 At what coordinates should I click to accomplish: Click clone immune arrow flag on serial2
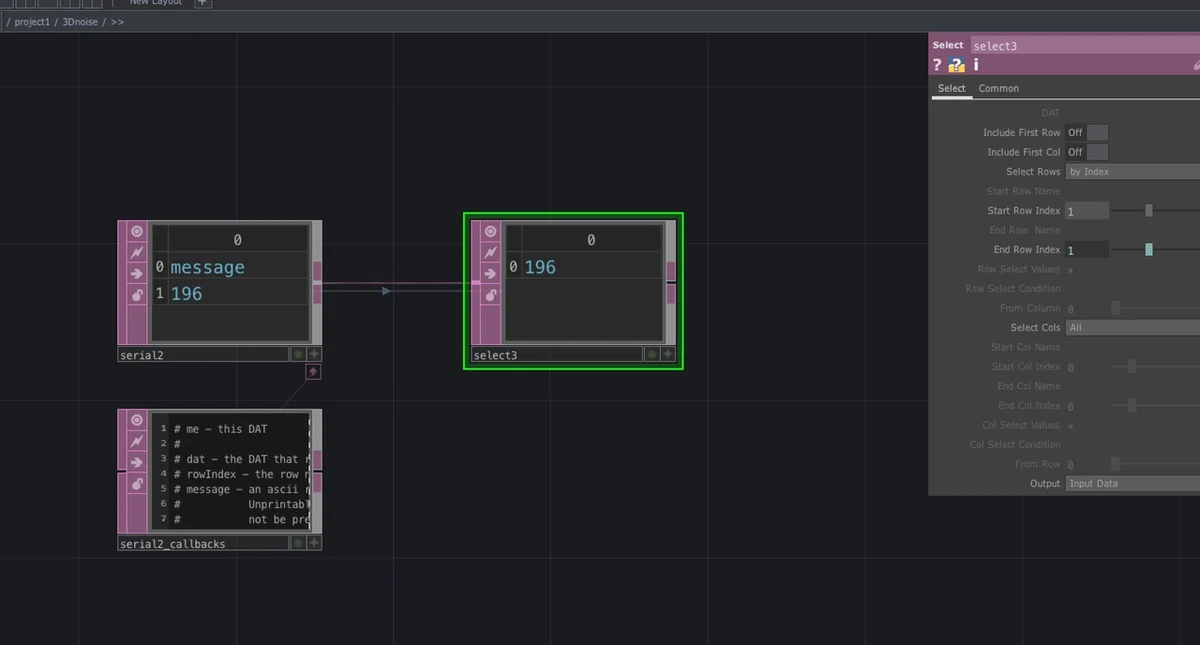pyautogui.click(x=137, y=274)
